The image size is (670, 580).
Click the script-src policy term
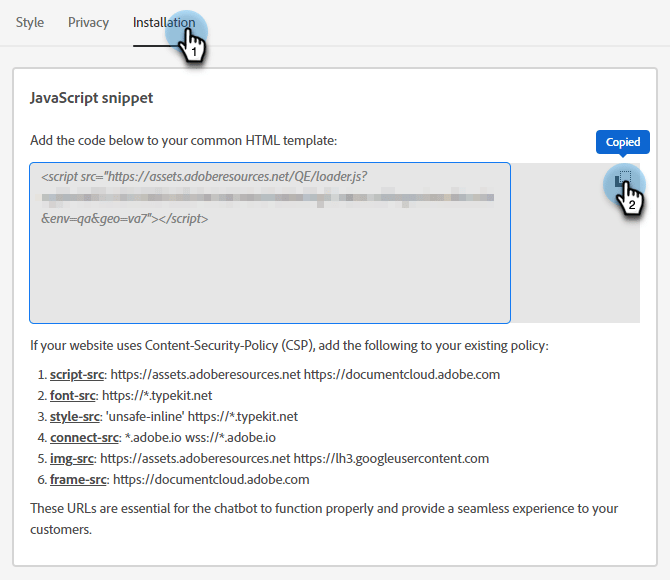[77, 375]
